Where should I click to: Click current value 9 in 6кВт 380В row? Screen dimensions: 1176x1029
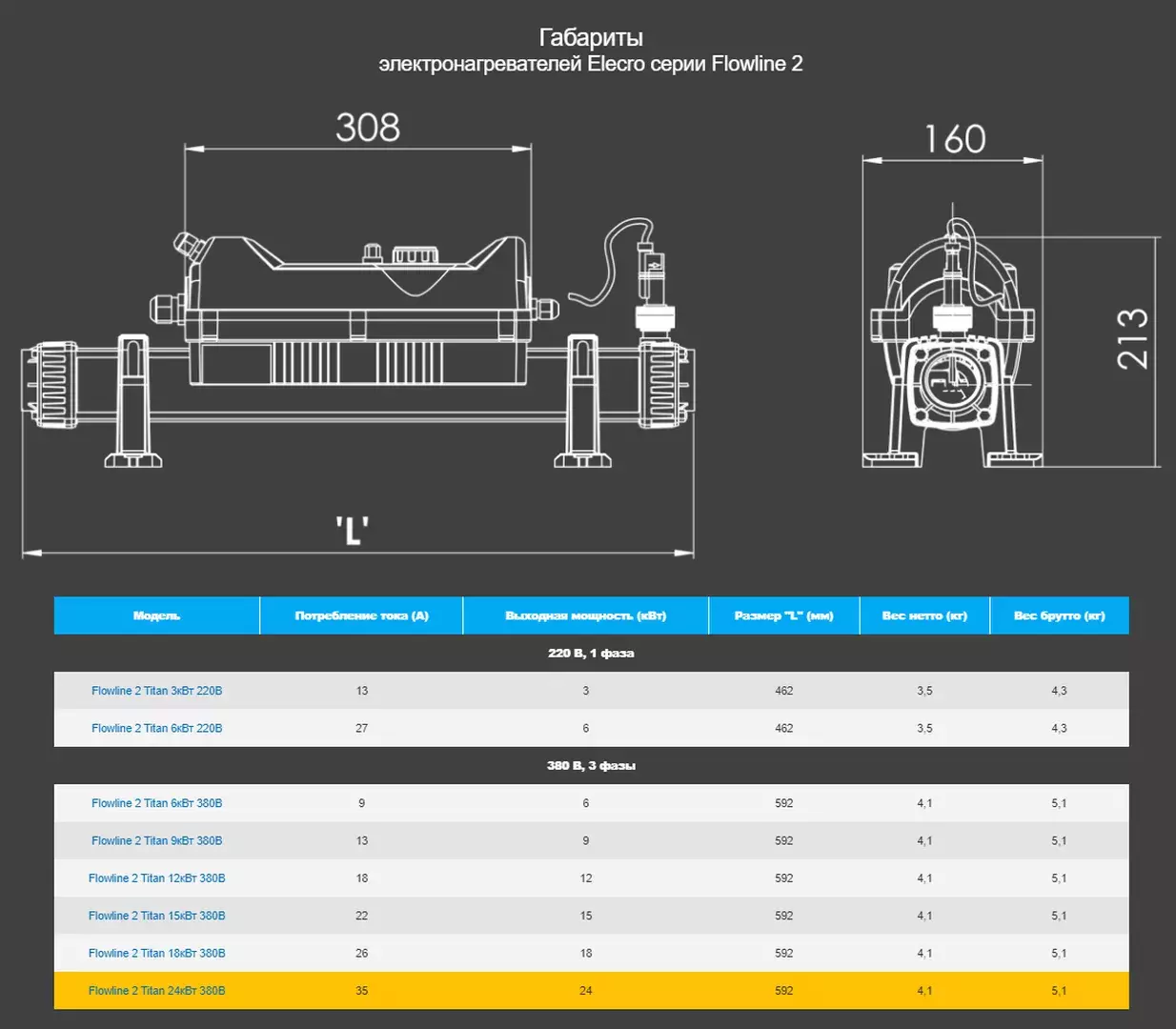tap(361, 803)
